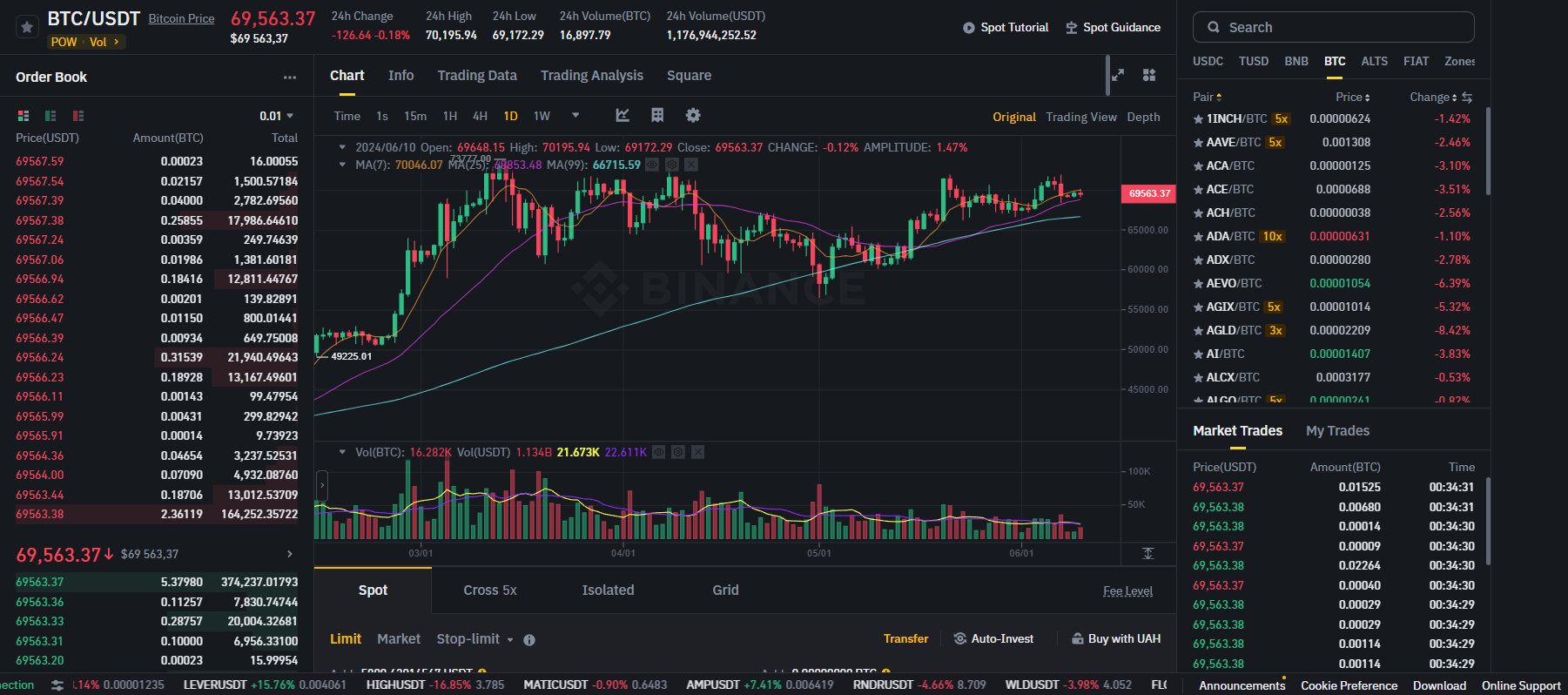Show both buy and sell orders view
The width and height of the screenshot is (1568, 695).
point(24,116)
